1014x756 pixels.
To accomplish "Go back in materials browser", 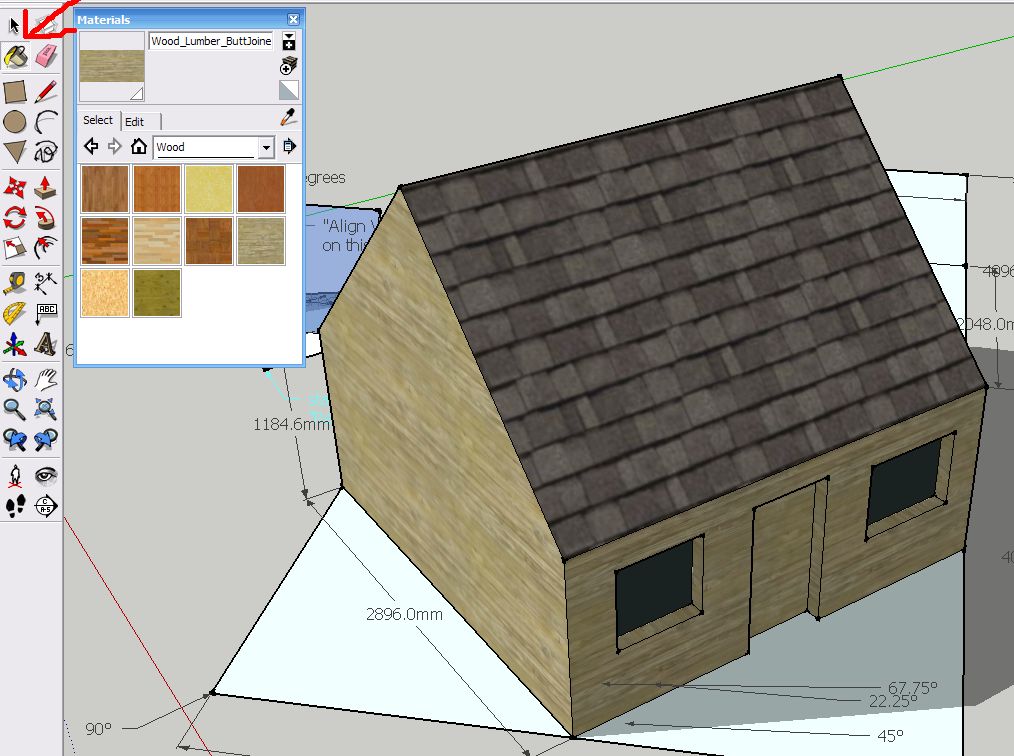I will (91, 147).
